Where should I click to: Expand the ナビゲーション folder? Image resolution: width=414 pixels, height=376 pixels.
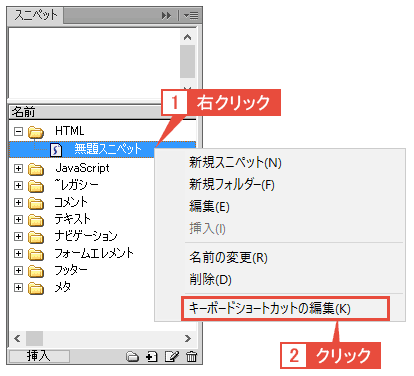[18, 236]
